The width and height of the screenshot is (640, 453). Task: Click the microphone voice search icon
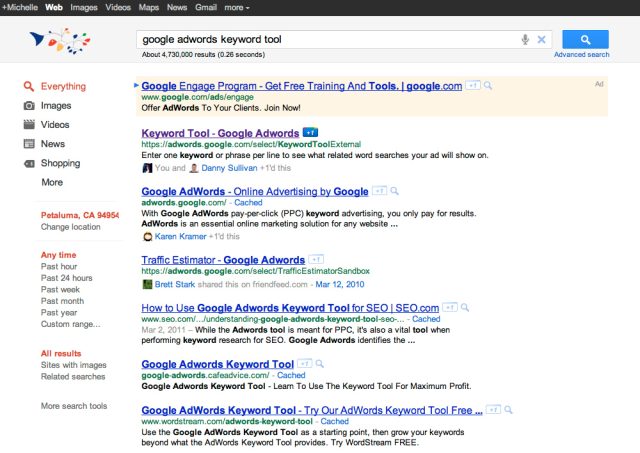tap(525, 40)
